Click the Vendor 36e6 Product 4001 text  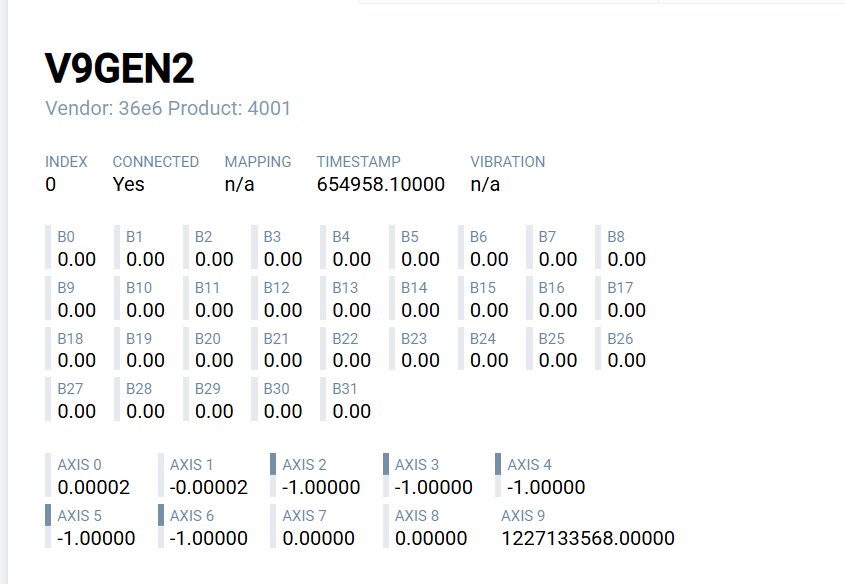point(168,108)
